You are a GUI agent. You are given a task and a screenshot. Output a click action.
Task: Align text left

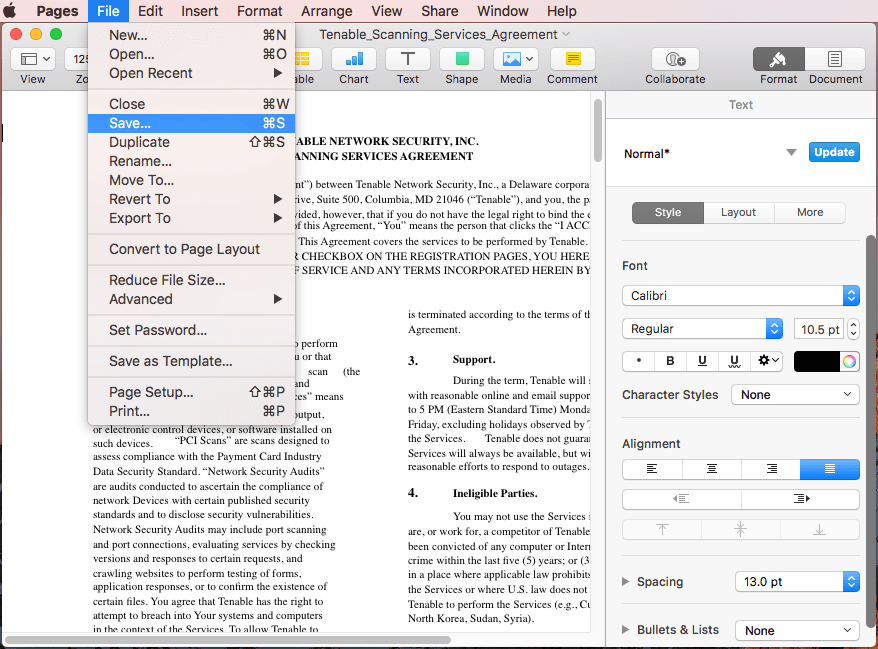pyautogui.click(x=652, y=469)
